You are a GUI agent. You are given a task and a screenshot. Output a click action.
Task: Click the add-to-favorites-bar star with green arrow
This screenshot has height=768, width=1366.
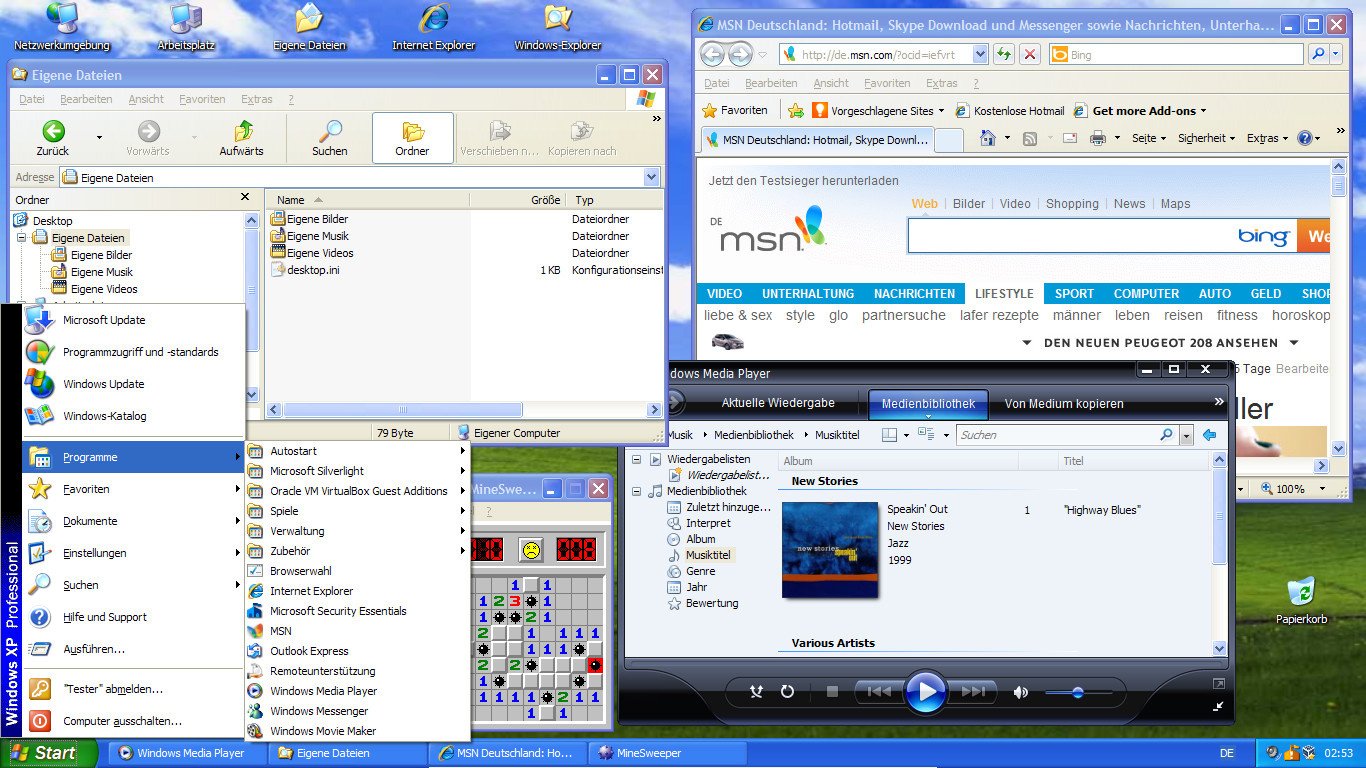[x=796, y=111]
